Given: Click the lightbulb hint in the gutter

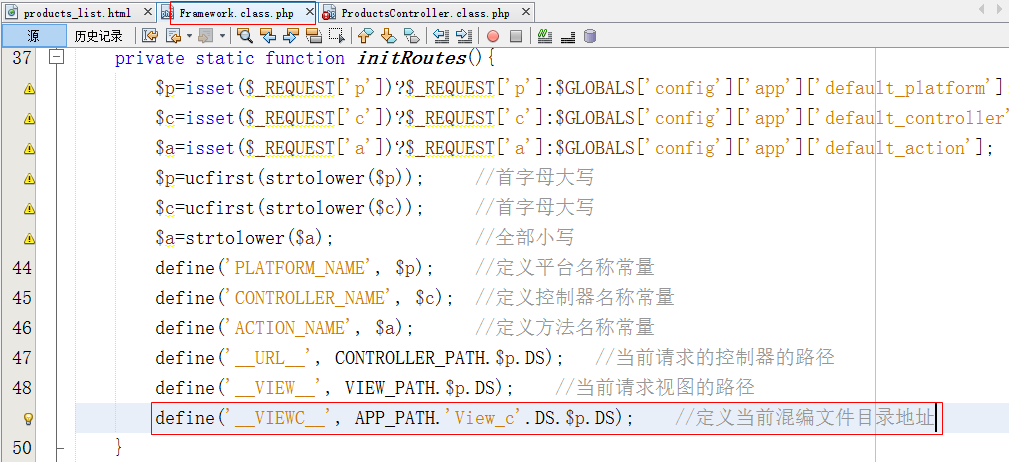Looking at the screenshot, I should tap(29, 418).
